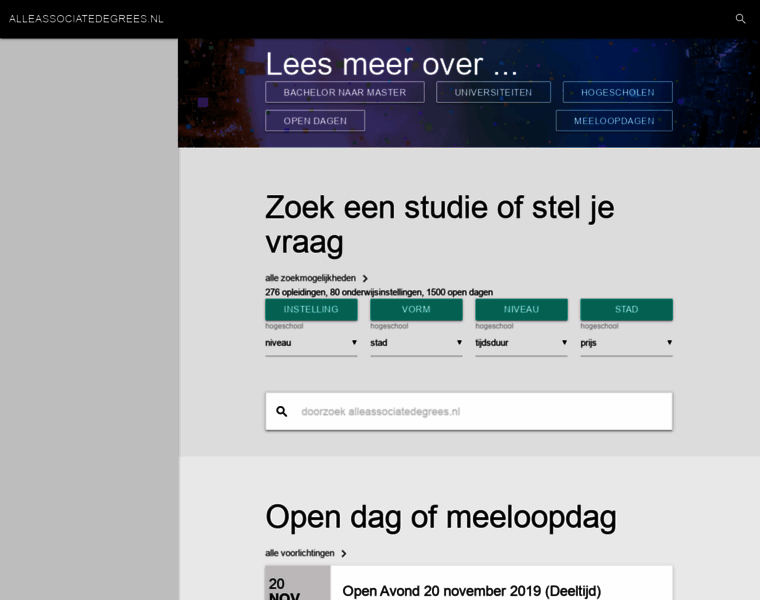
Task: Open the alle zoekmogelijkheden link
Action: tap(310, 278)
